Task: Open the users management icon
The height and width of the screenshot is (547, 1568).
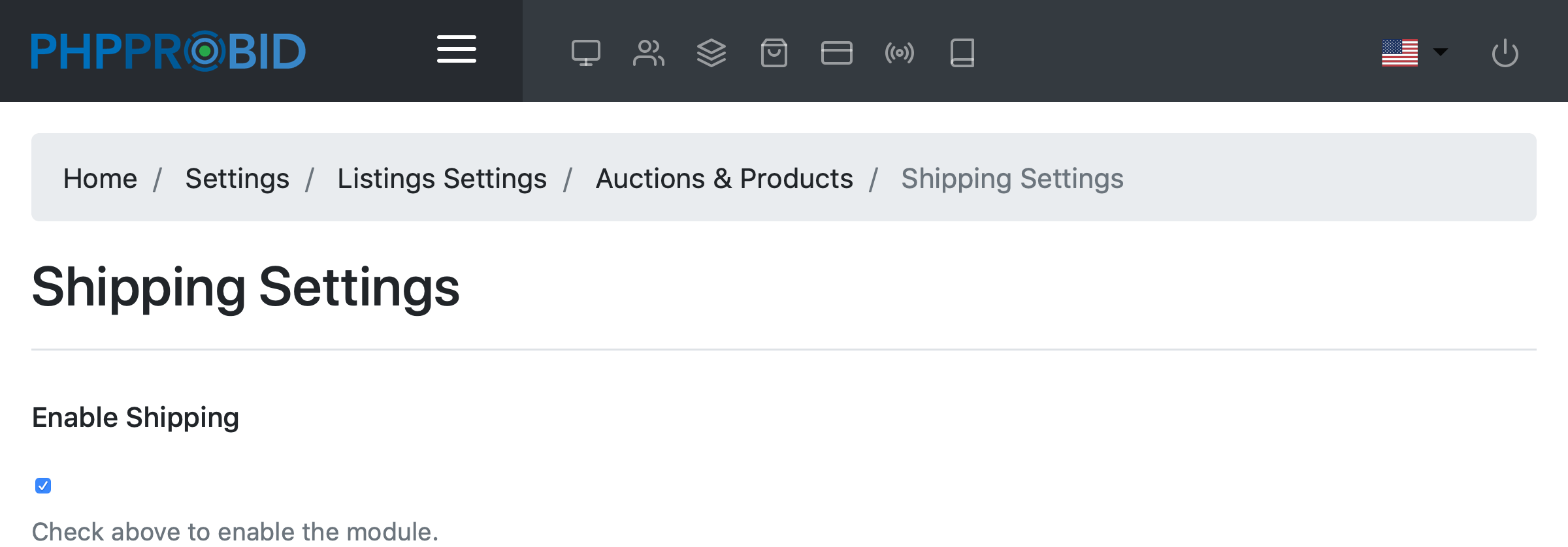Action: [x=648, y=53]
